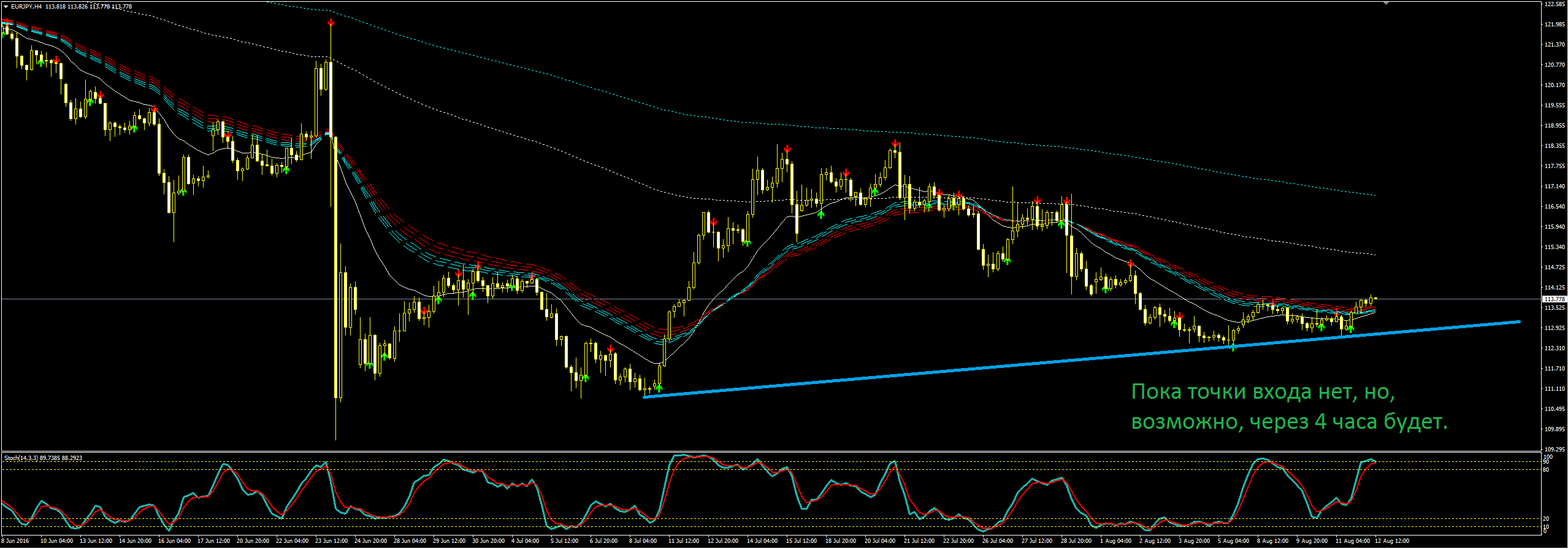Image resolution: width=1568 pixels, height=549 pixels.
Task: Click the 12 Aug 12:00 time label
Action: coord(1391,541)
